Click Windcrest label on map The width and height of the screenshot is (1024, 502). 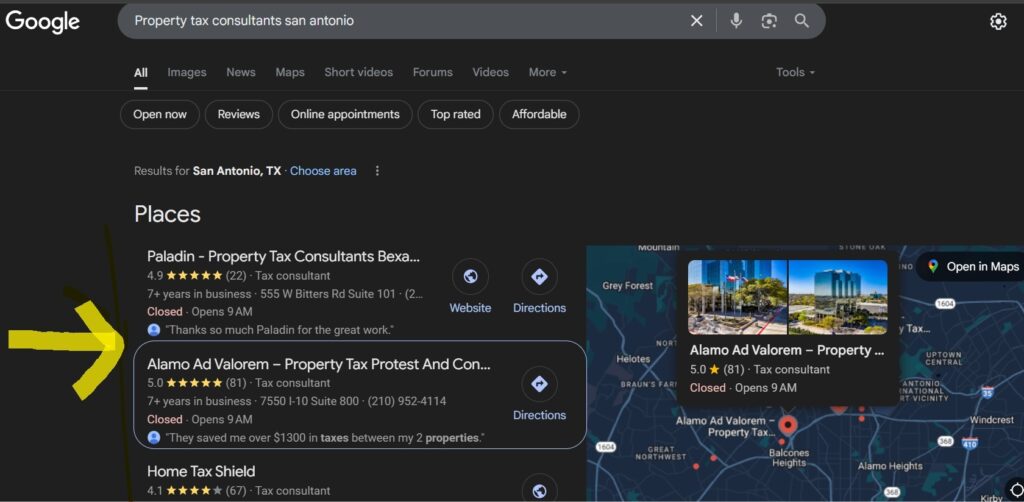[x=992, y=420]
